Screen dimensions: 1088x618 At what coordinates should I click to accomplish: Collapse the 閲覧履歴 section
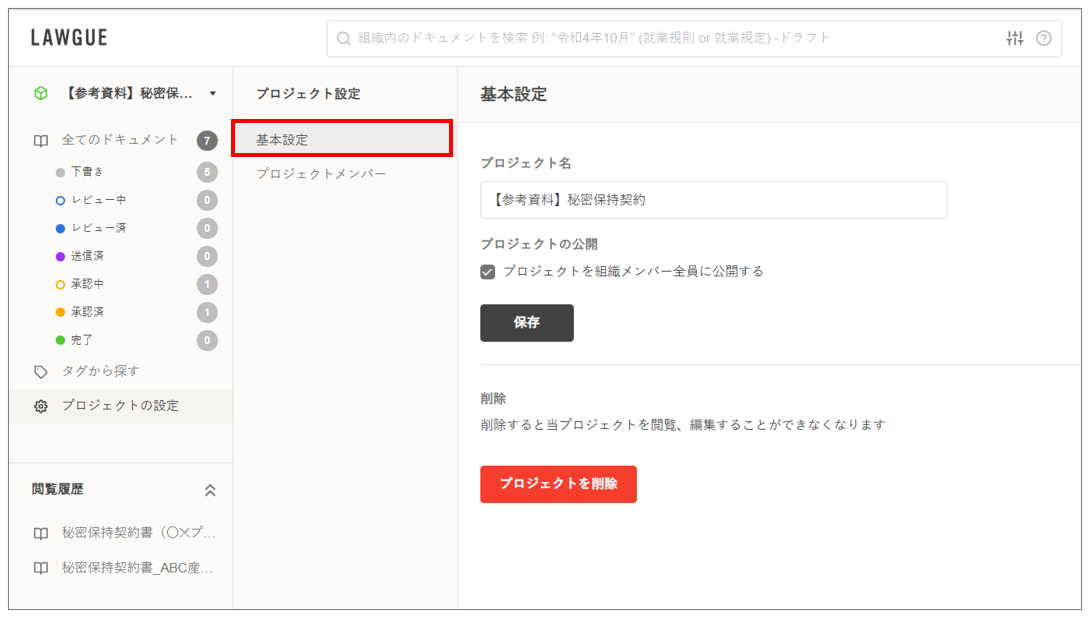point(209,490)
